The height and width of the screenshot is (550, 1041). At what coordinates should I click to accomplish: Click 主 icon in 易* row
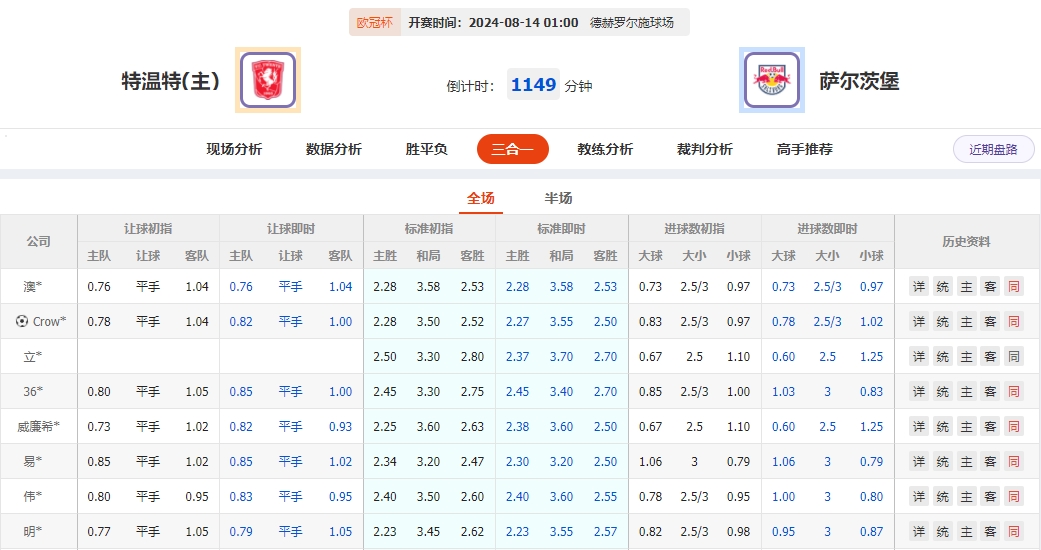pyautogui.click(x=967, y=462)
